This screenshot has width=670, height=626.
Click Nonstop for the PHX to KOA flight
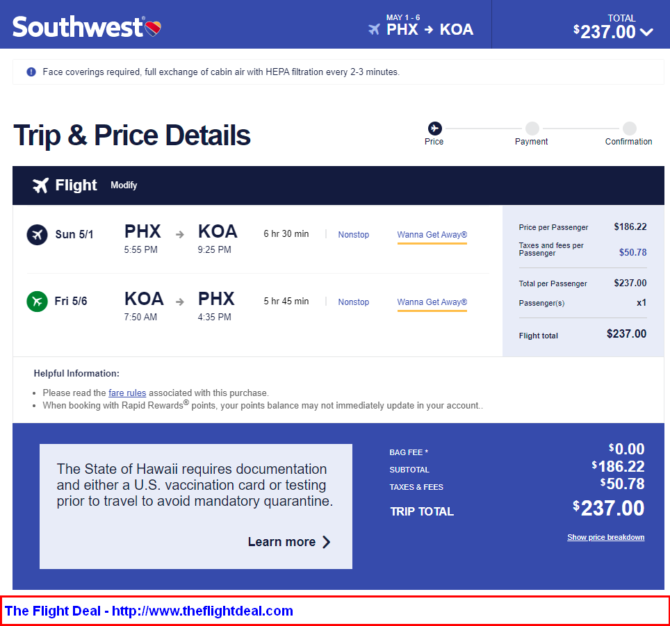coord(353,235)
